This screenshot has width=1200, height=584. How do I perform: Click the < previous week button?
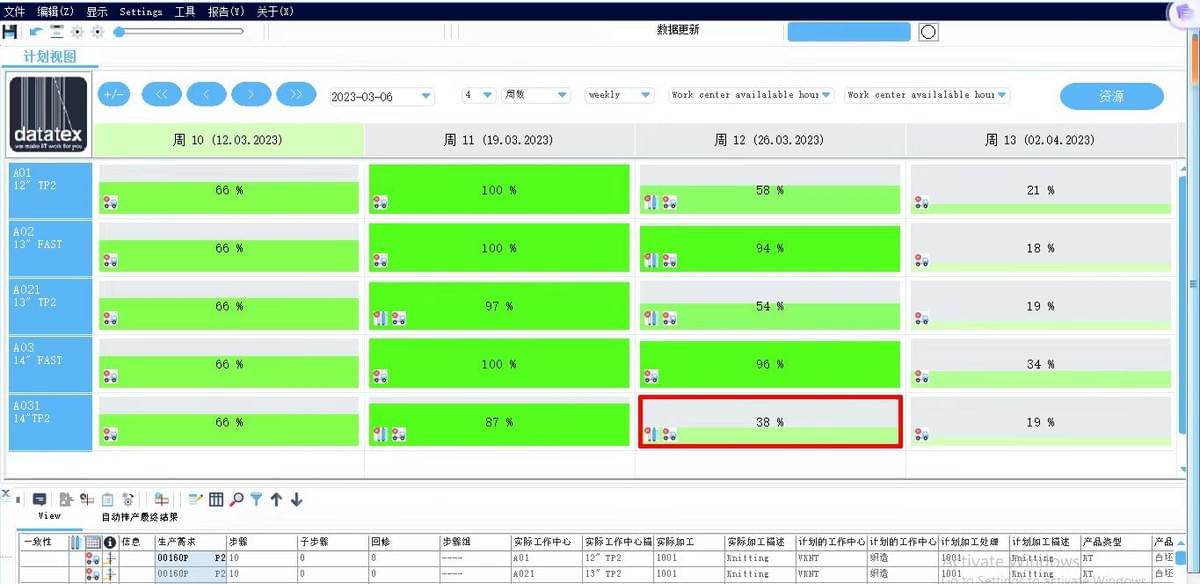206,95
